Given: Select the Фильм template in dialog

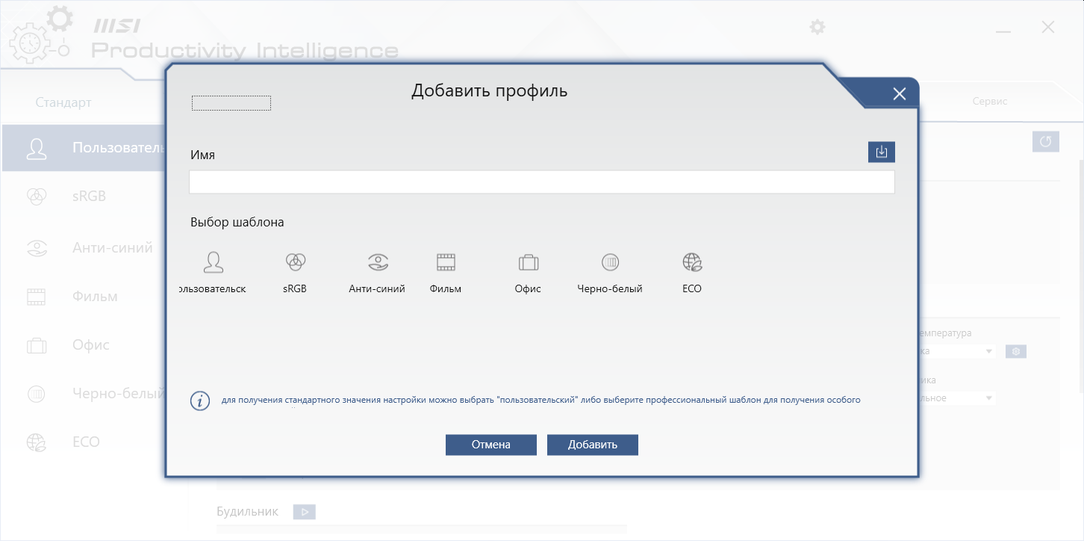Looking at the screenshot, I should point(446,263).
